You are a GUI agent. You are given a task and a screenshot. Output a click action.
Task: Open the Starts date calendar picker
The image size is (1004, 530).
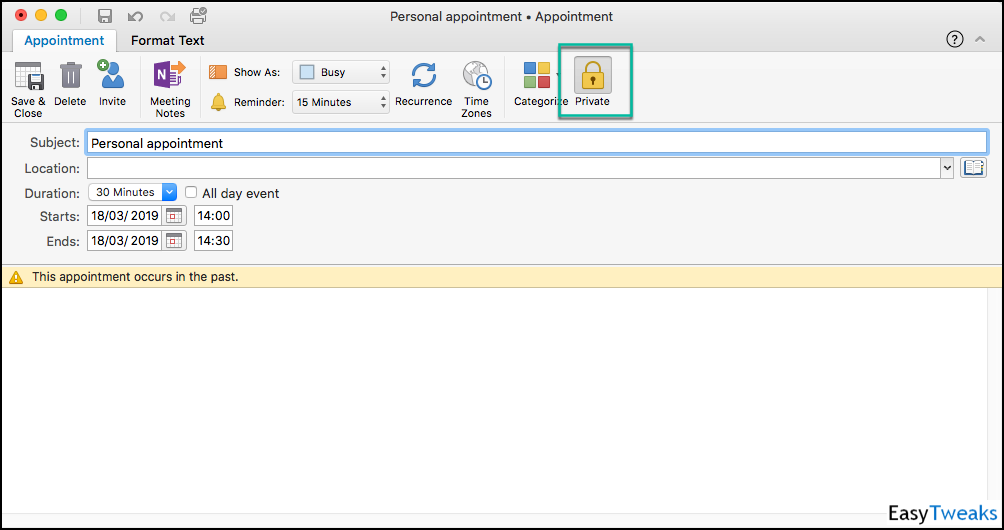[x=175, y=216]
